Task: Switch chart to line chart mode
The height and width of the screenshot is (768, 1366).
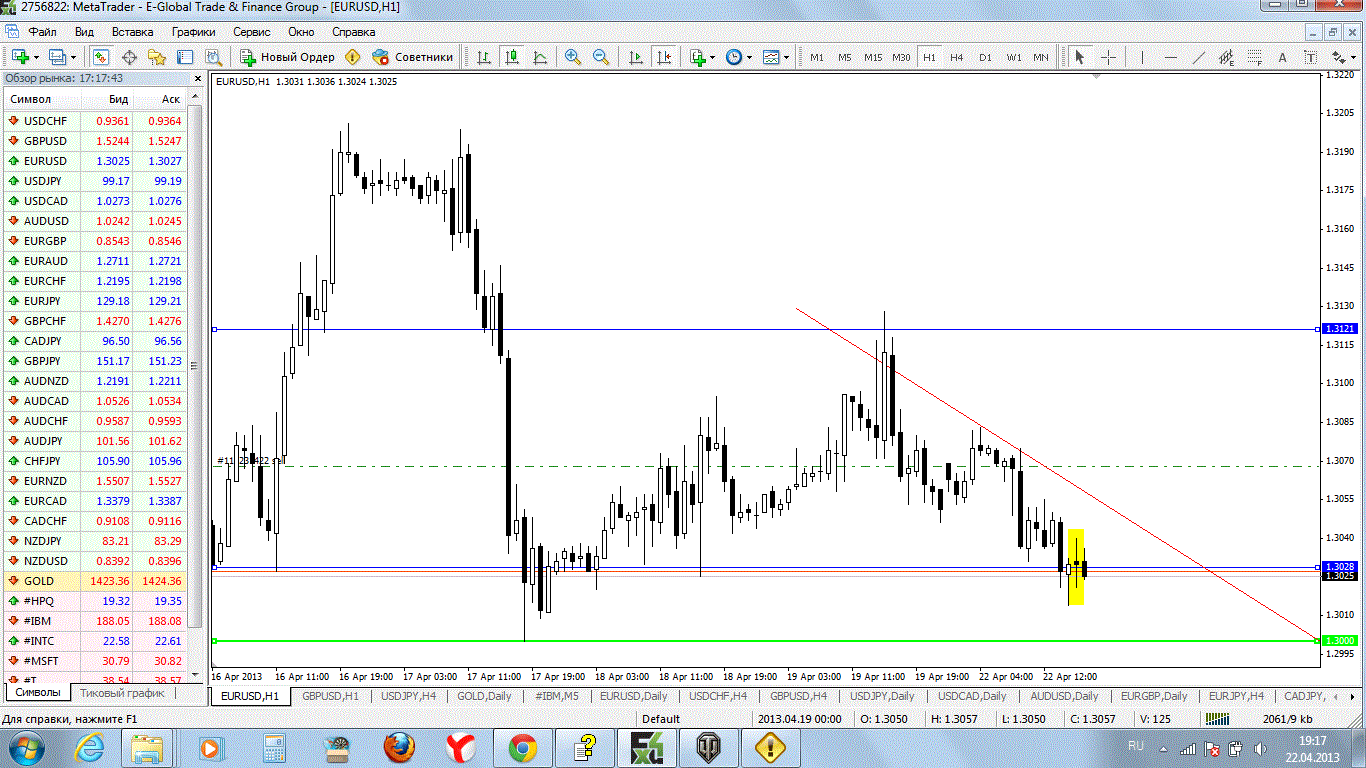Action: (540, 57)
